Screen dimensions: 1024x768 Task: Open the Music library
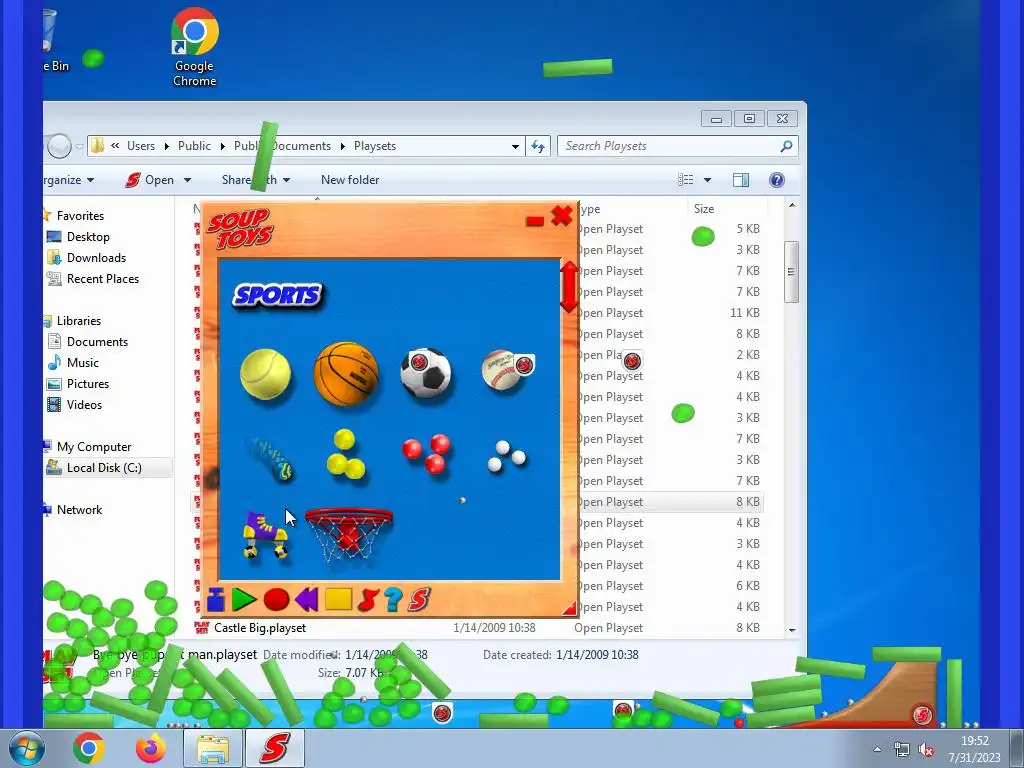(82, 362)
